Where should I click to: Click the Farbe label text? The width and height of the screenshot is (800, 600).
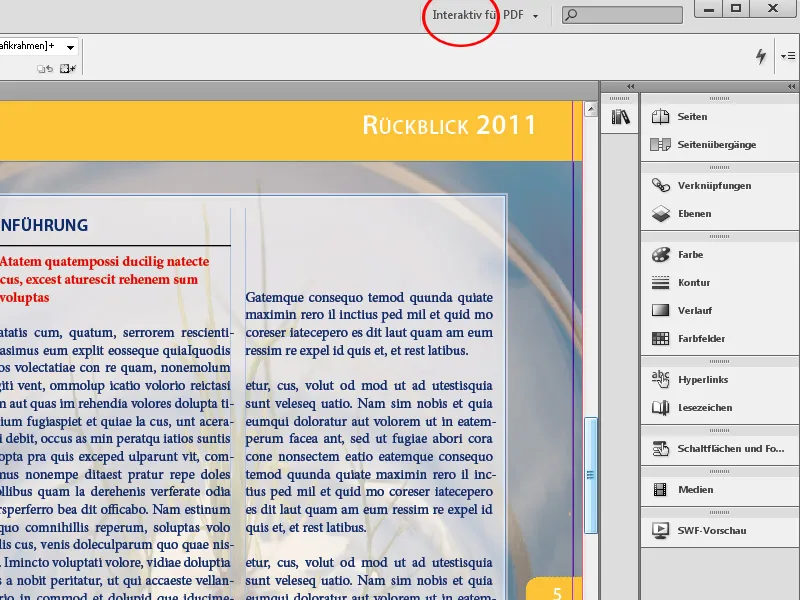pyautogui.click(x=690, y=255)
